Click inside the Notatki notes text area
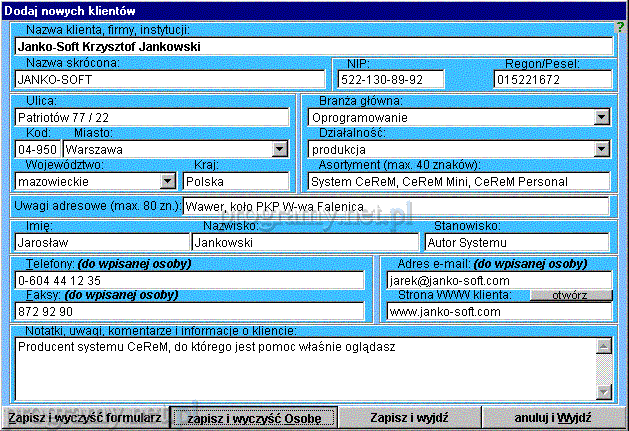The height and width of the screenshot is (431, 629). (x=300, y=368)
